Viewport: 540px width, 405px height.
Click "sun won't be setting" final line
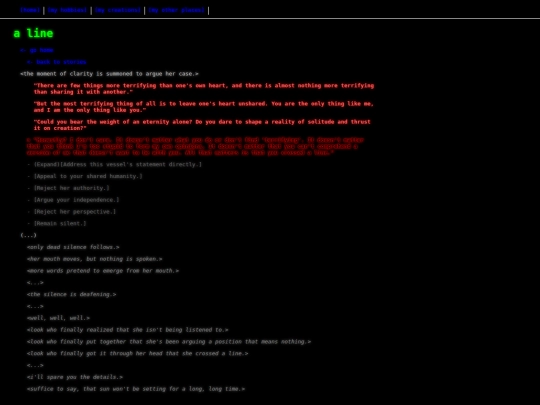(136, 389)
